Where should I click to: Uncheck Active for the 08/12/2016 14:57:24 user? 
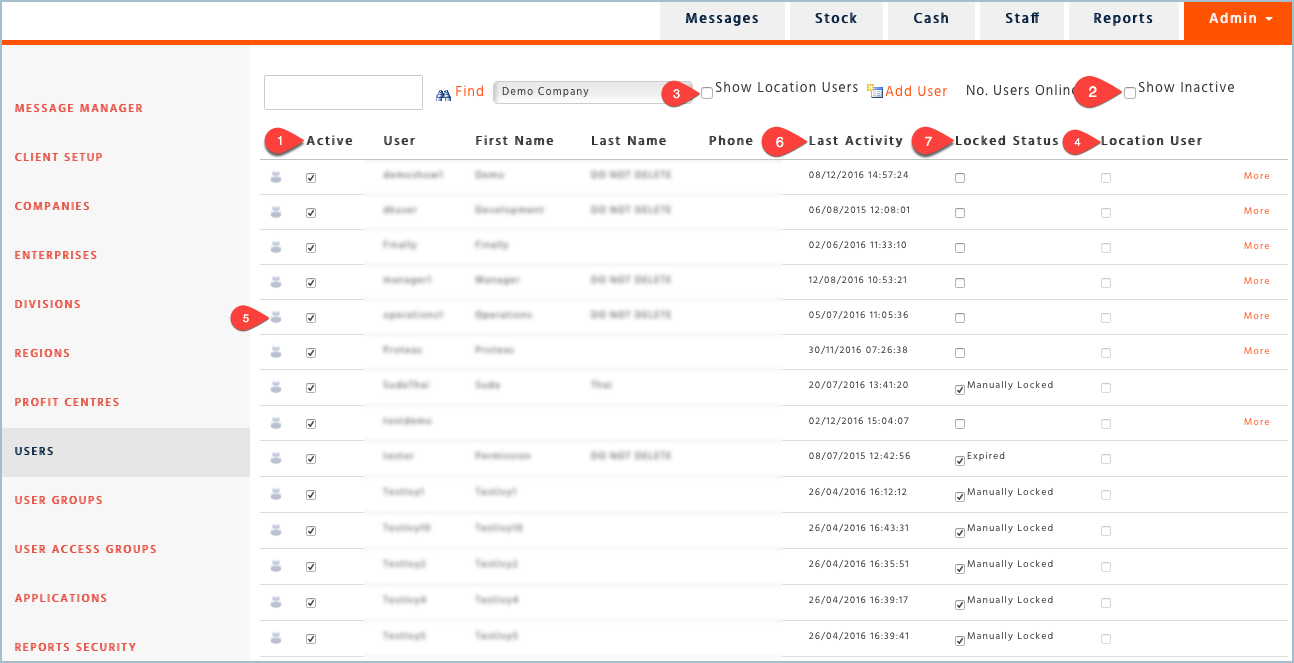point(311,178)
